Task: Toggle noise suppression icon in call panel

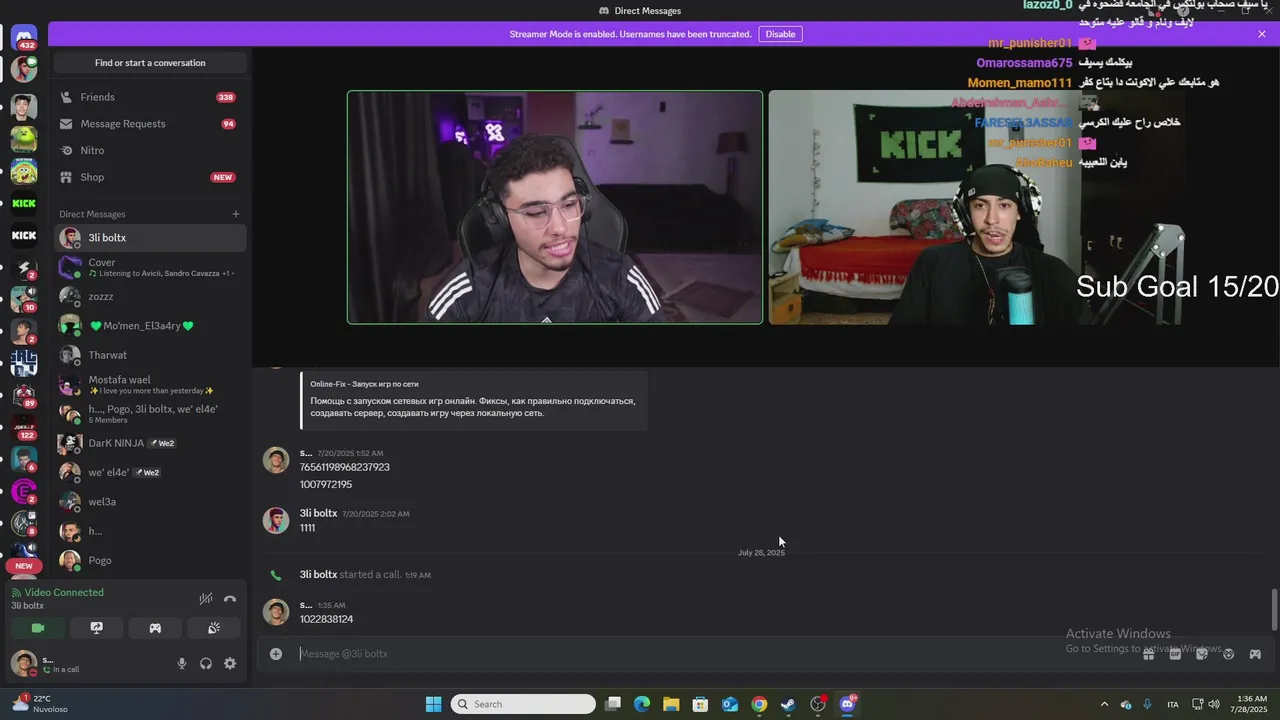Action: click(x=206, y=599)
